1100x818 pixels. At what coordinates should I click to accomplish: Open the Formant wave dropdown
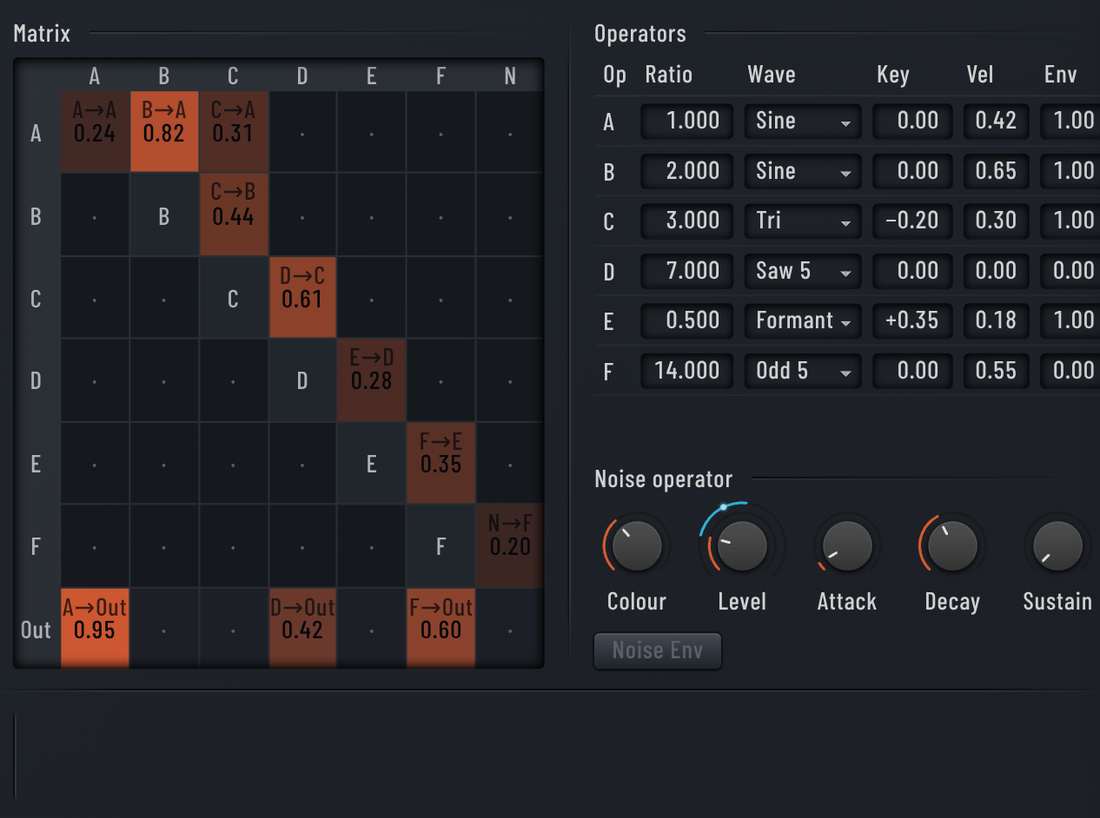[x=803, y=321]
